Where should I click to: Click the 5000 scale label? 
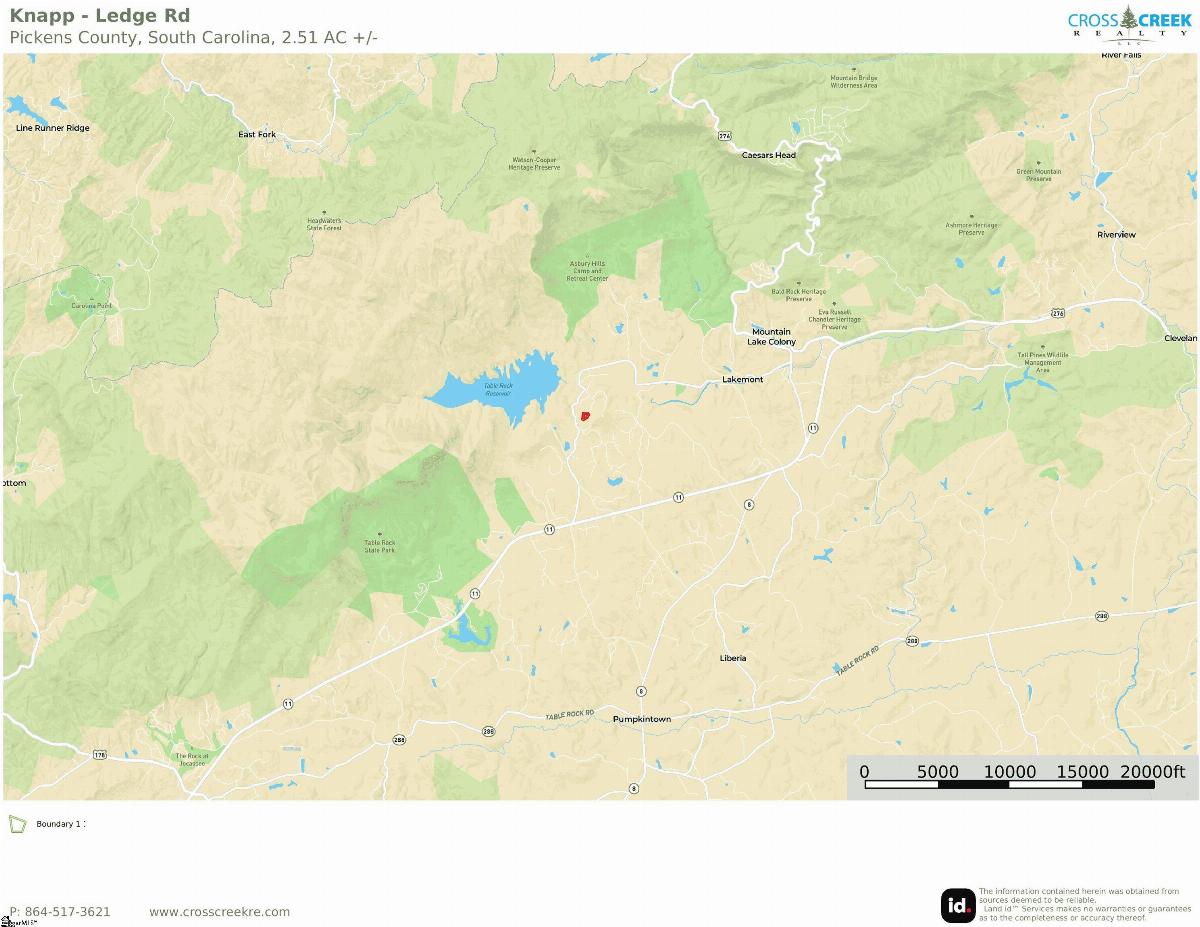938,771
